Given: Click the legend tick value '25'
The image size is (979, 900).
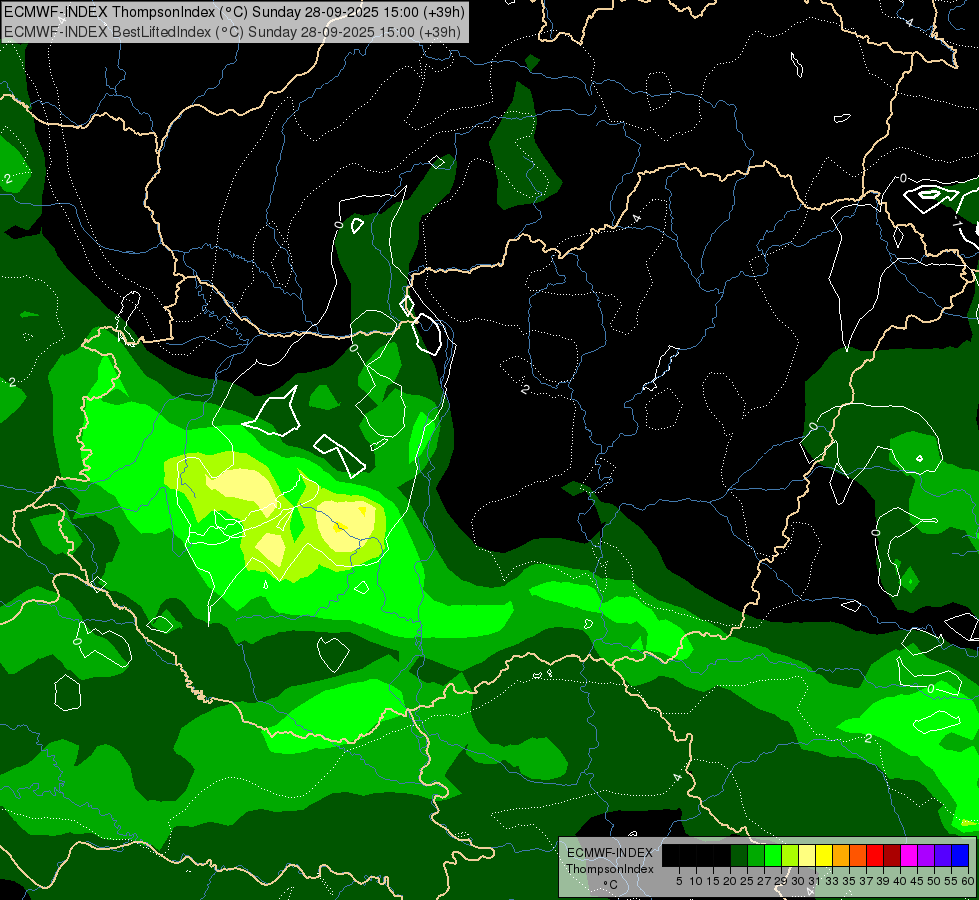Looking at the screenshot, I should click(747, 881).
